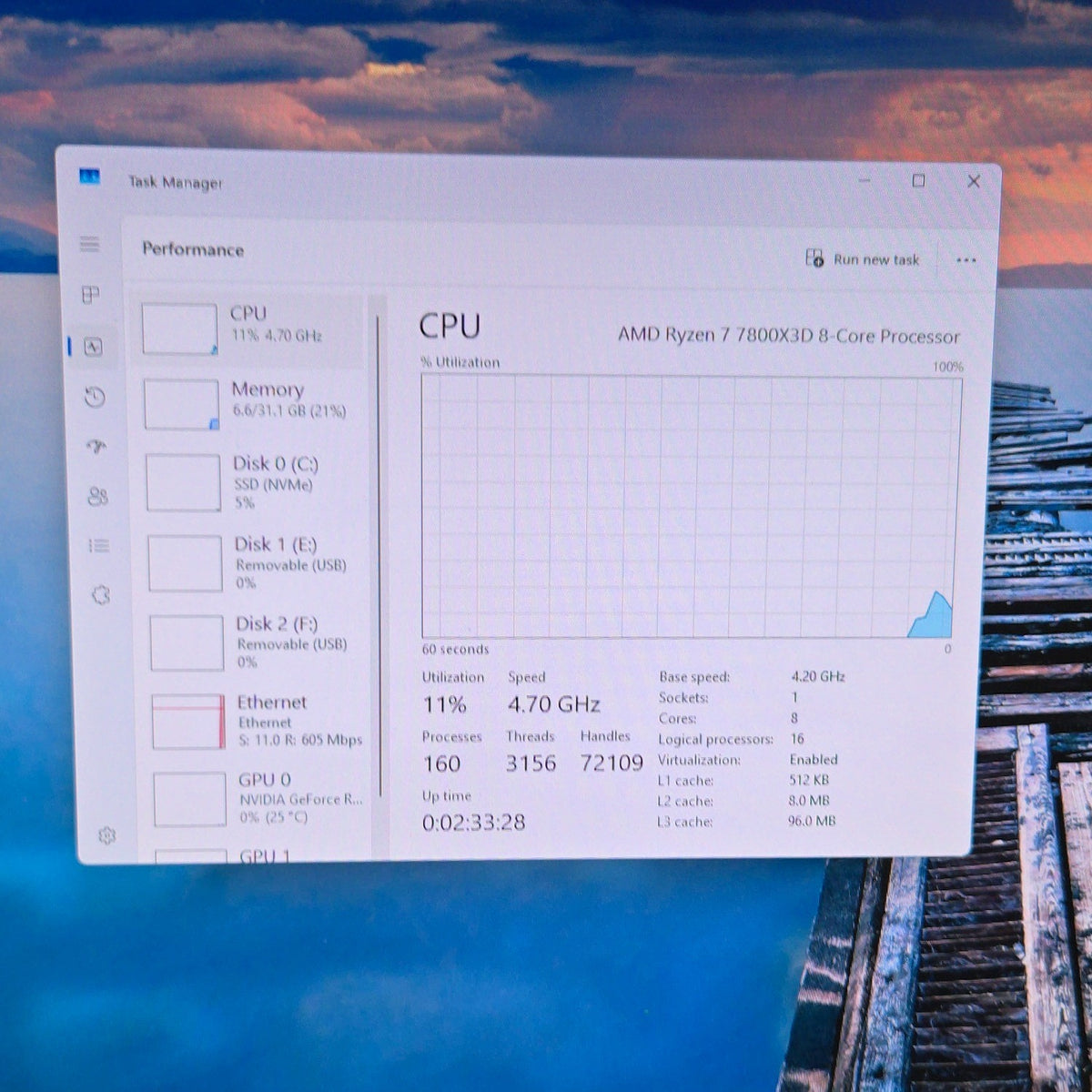
Task: Select the Performance page icon
Action: [93, 347]
